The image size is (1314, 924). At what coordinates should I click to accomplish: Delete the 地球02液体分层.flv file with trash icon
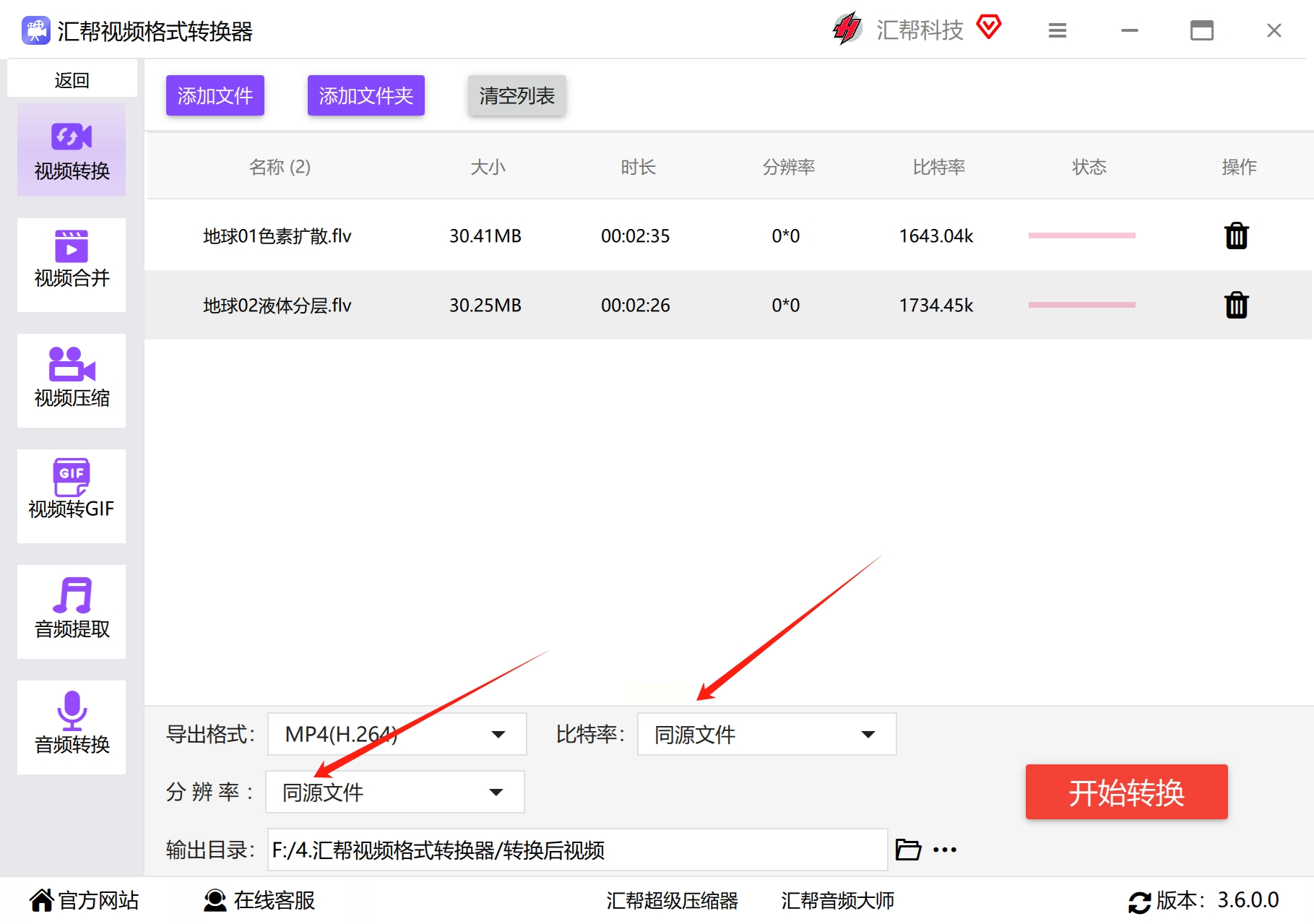coord(1236,305)
